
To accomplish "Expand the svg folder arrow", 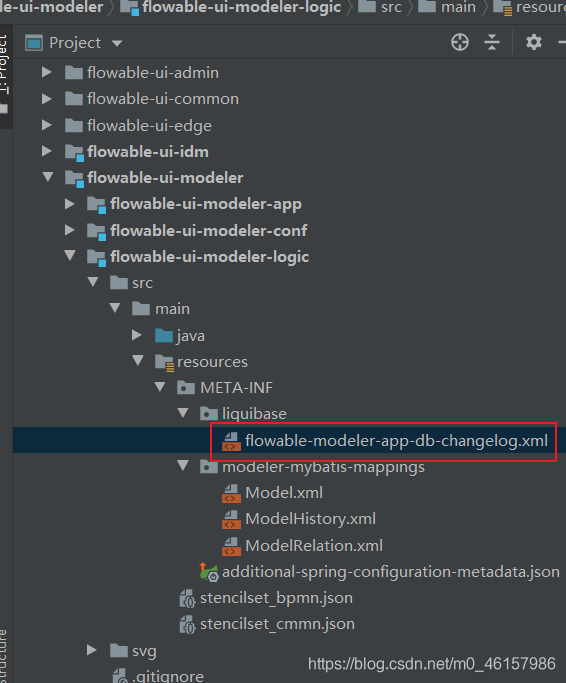I will 92,650.
